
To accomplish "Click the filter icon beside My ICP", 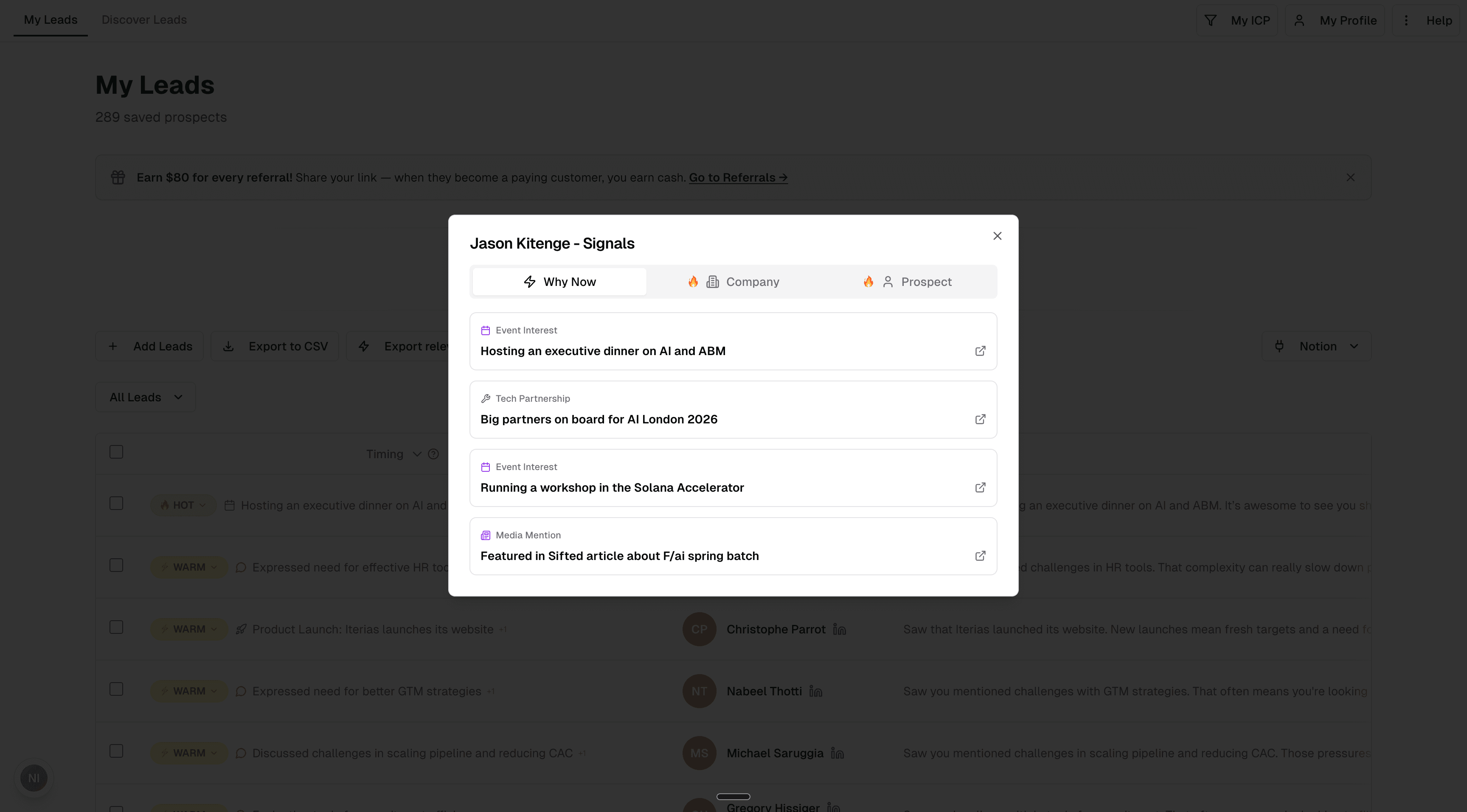I will pyautogui.click(x=1211, y=20).
